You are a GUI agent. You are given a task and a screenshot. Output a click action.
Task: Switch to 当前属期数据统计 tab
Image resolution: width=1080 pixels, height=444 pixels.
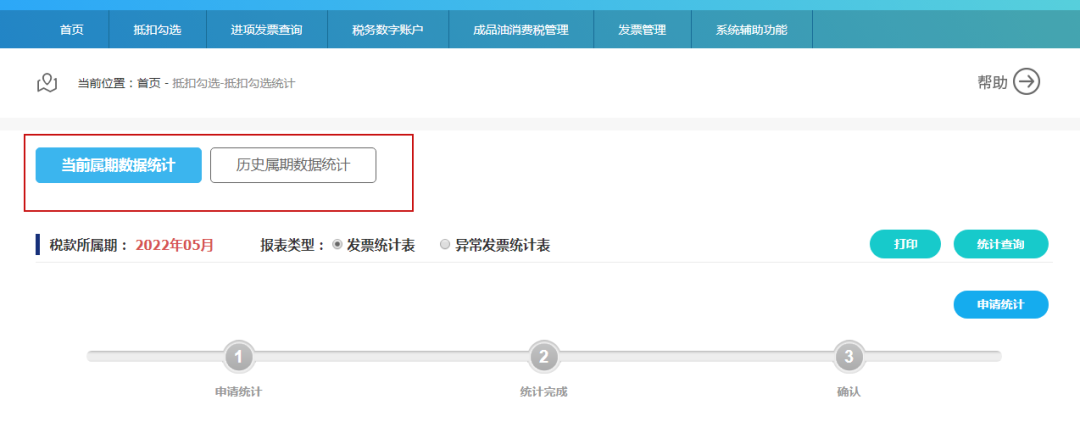pos(118,165)
